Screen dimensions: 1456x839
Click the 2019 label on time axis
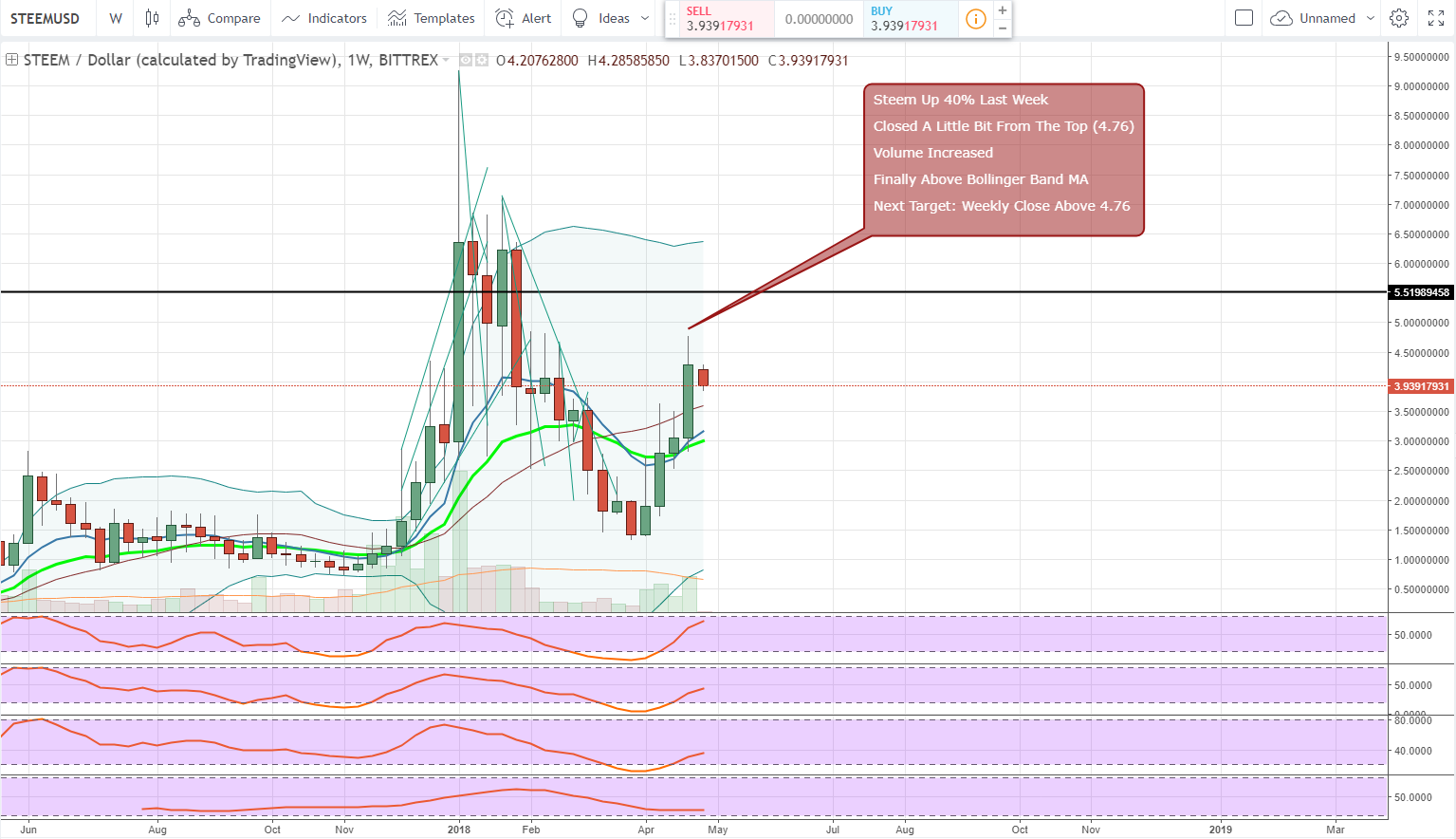(x=1221, y=830)
